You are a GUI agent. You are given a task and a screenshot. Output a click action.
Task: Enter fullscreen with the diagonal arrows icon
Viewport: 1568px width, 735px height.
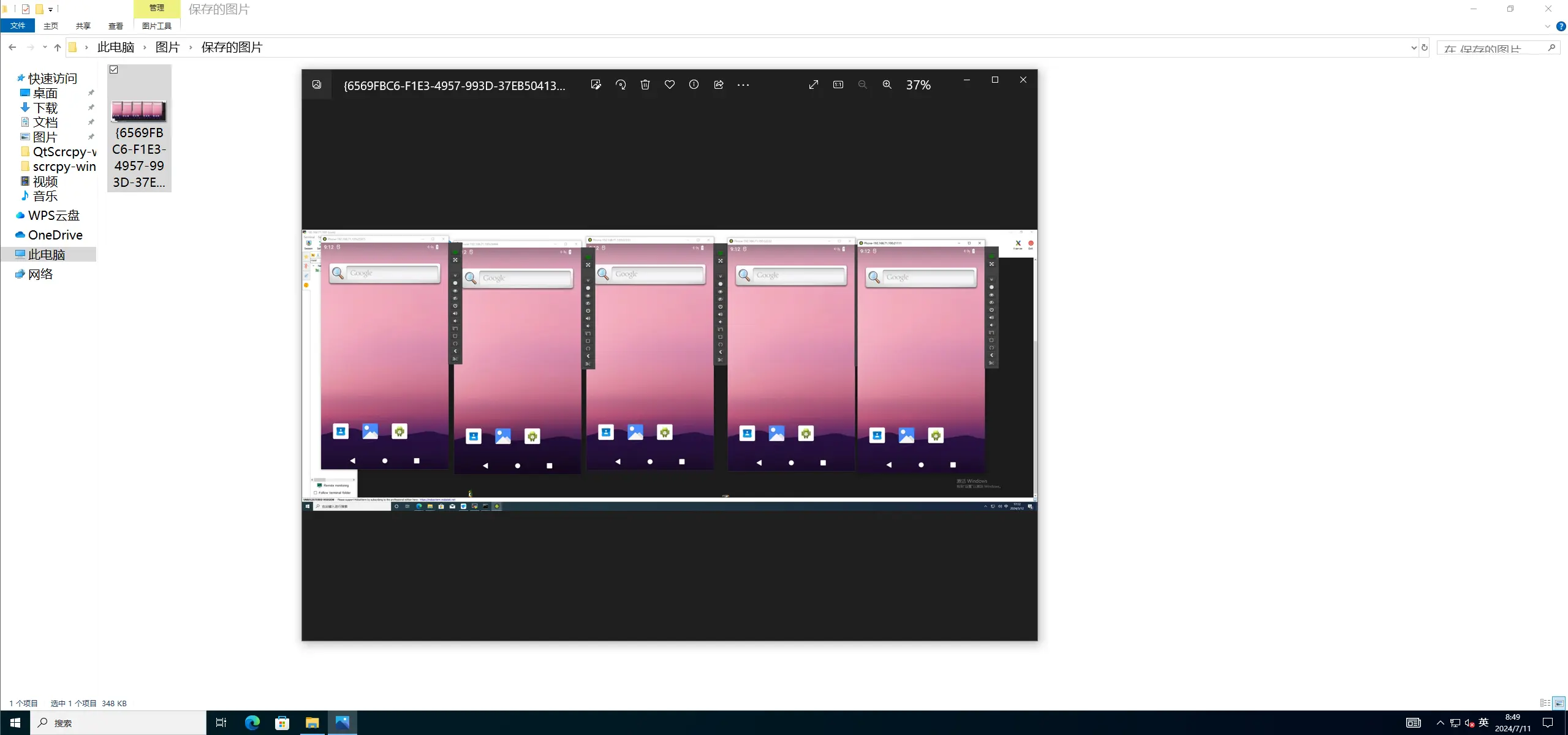[x=814, y=85]
